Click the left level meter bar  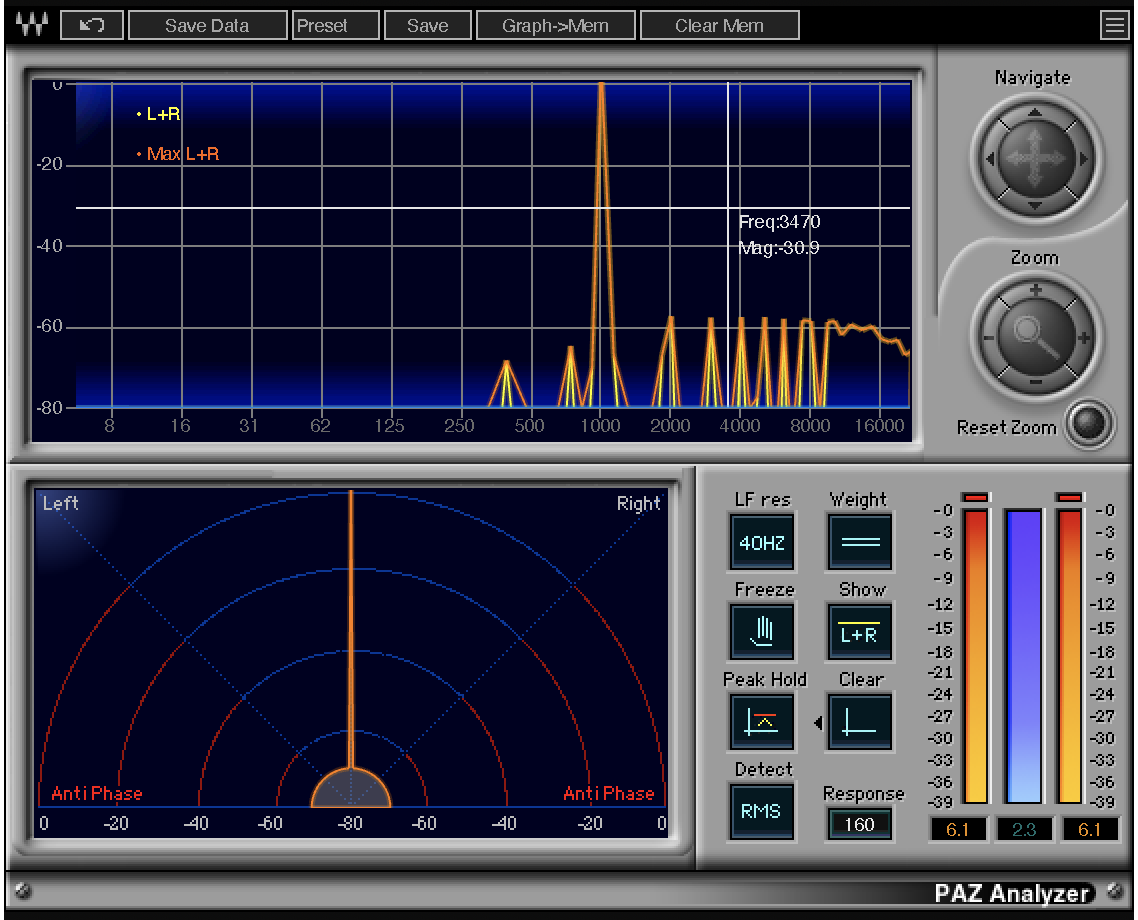(x=976, y=656)
